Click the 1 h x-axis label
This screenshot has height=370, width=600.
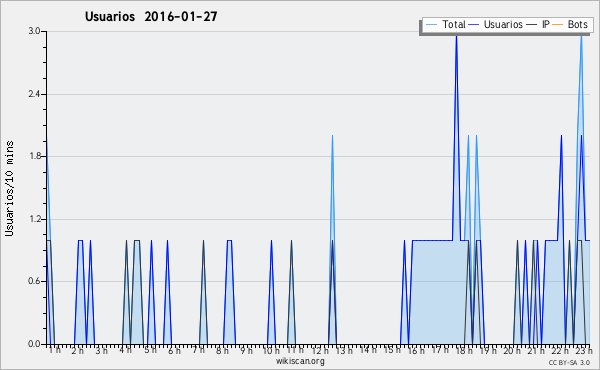[55, 350]
